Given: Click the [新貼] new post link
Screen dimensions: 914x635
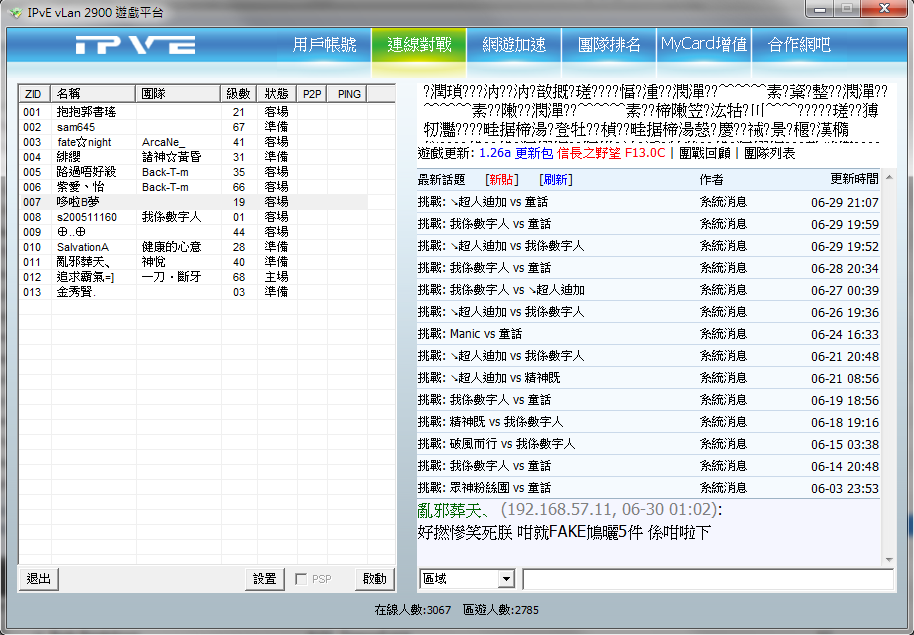Looking at the screenshot, I should click(x=501, y=179).
